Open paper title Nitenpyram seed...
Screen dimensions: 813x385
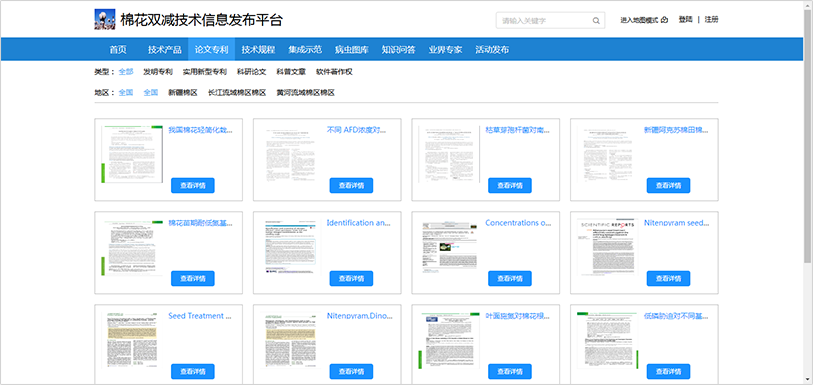(x=677, y=223)
